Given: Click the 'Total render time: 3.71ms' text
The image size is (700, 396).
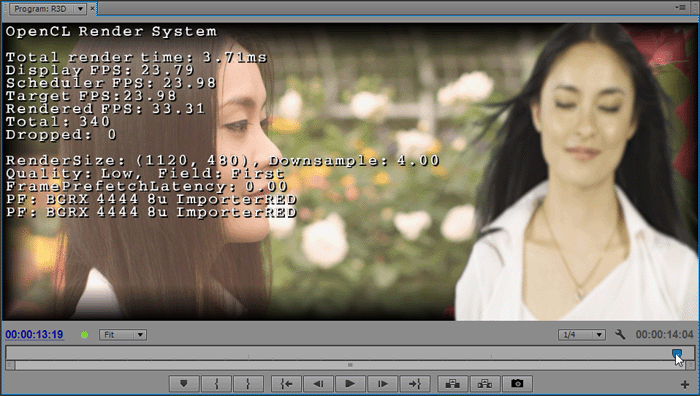Looking at the screenshot, I should [136, 57].
